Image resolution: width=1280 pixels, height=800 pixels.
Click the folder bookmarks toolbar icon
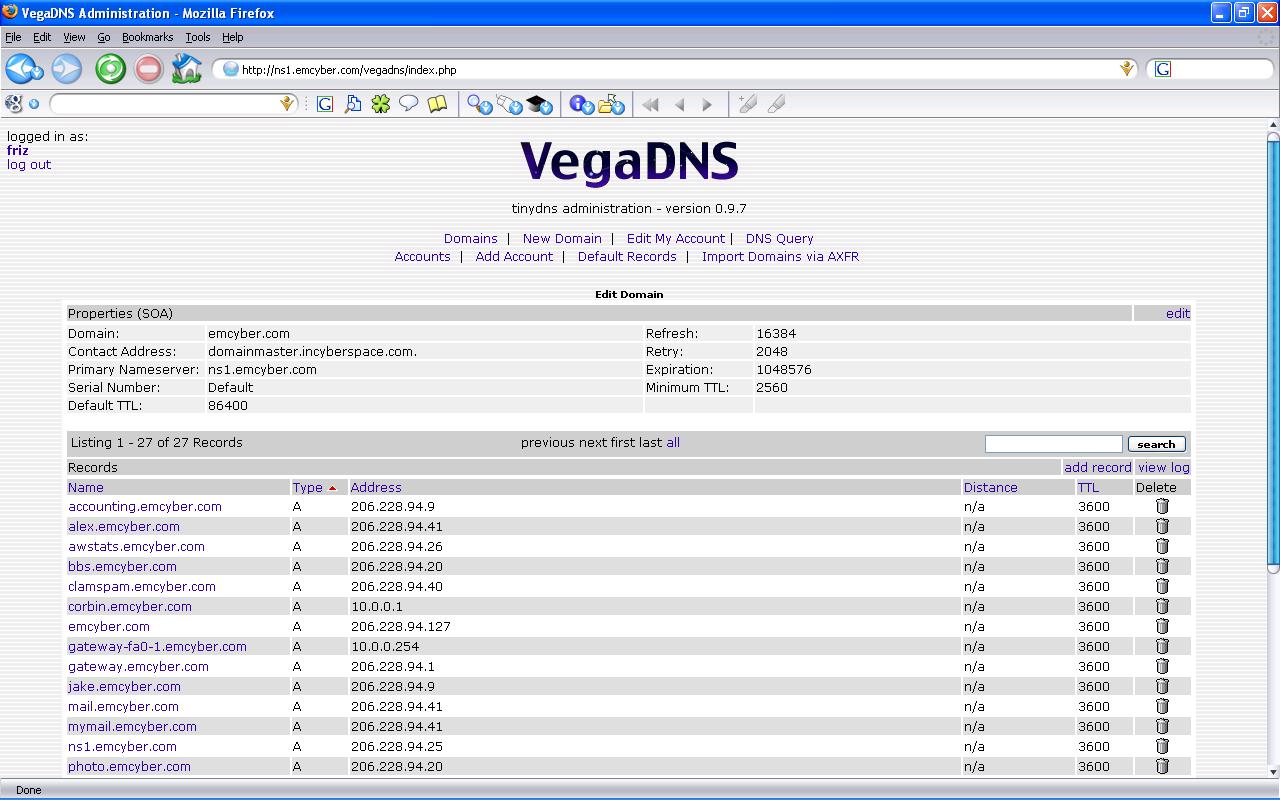(x=611, y=104)
